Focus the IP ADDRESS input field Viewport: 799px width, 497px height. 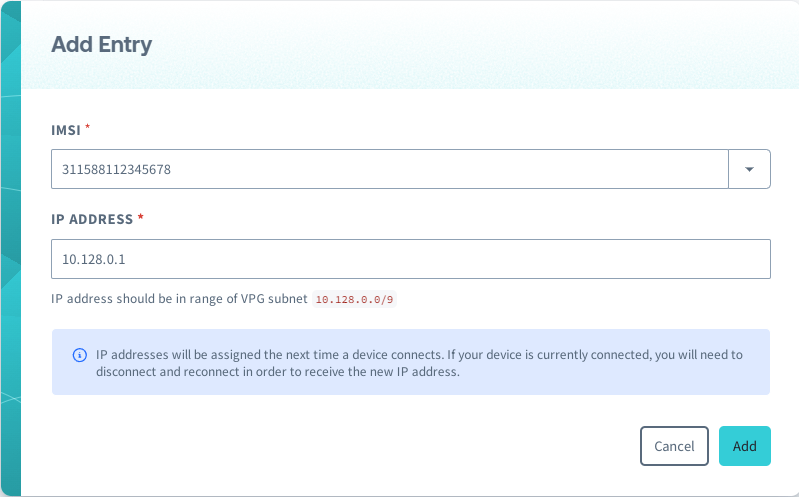click(x=410, y=259)
